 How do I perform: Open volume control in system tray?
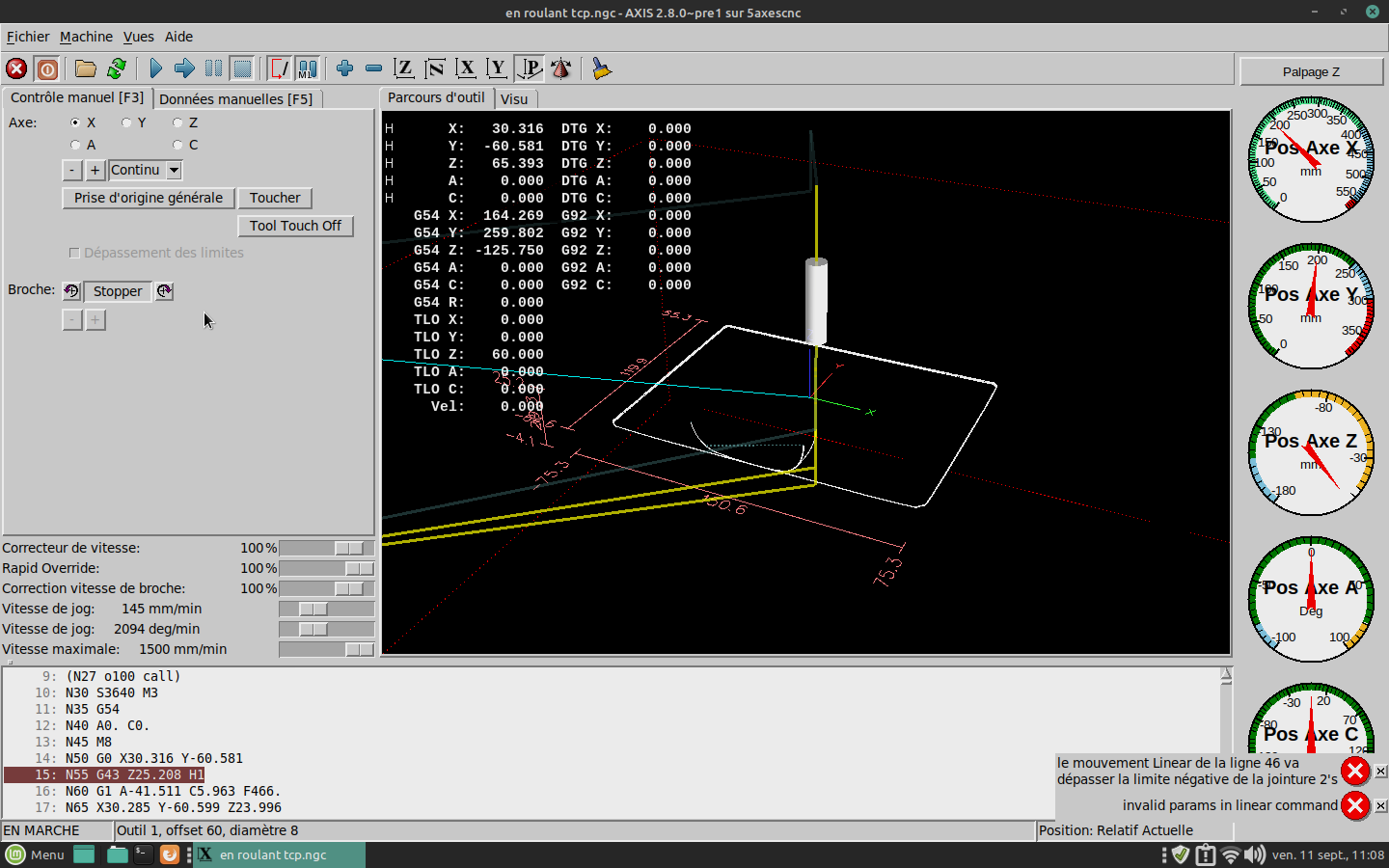(x=1255, y=854)
